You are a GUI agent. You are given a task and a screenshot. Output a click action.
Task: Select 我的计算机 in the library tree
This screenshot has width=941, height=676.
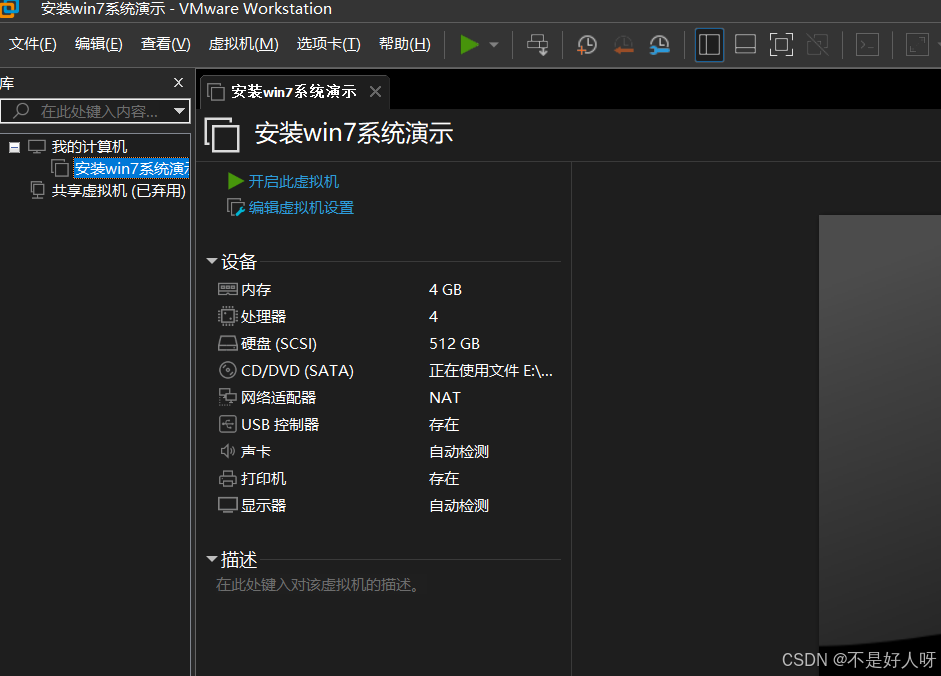89,146
